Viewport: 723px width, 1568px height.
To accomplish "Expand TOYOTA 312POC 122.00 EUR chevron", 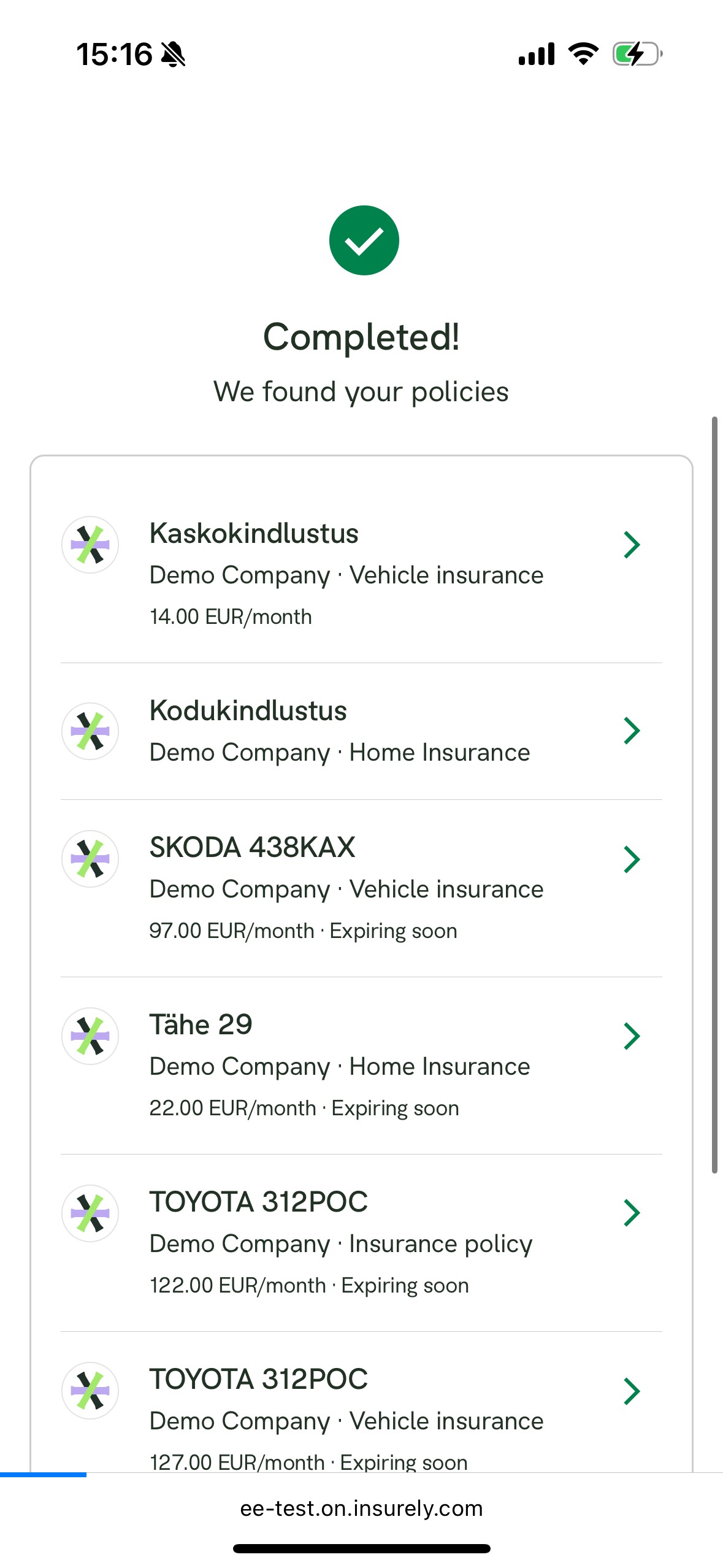I will (x=632, y=1213).
